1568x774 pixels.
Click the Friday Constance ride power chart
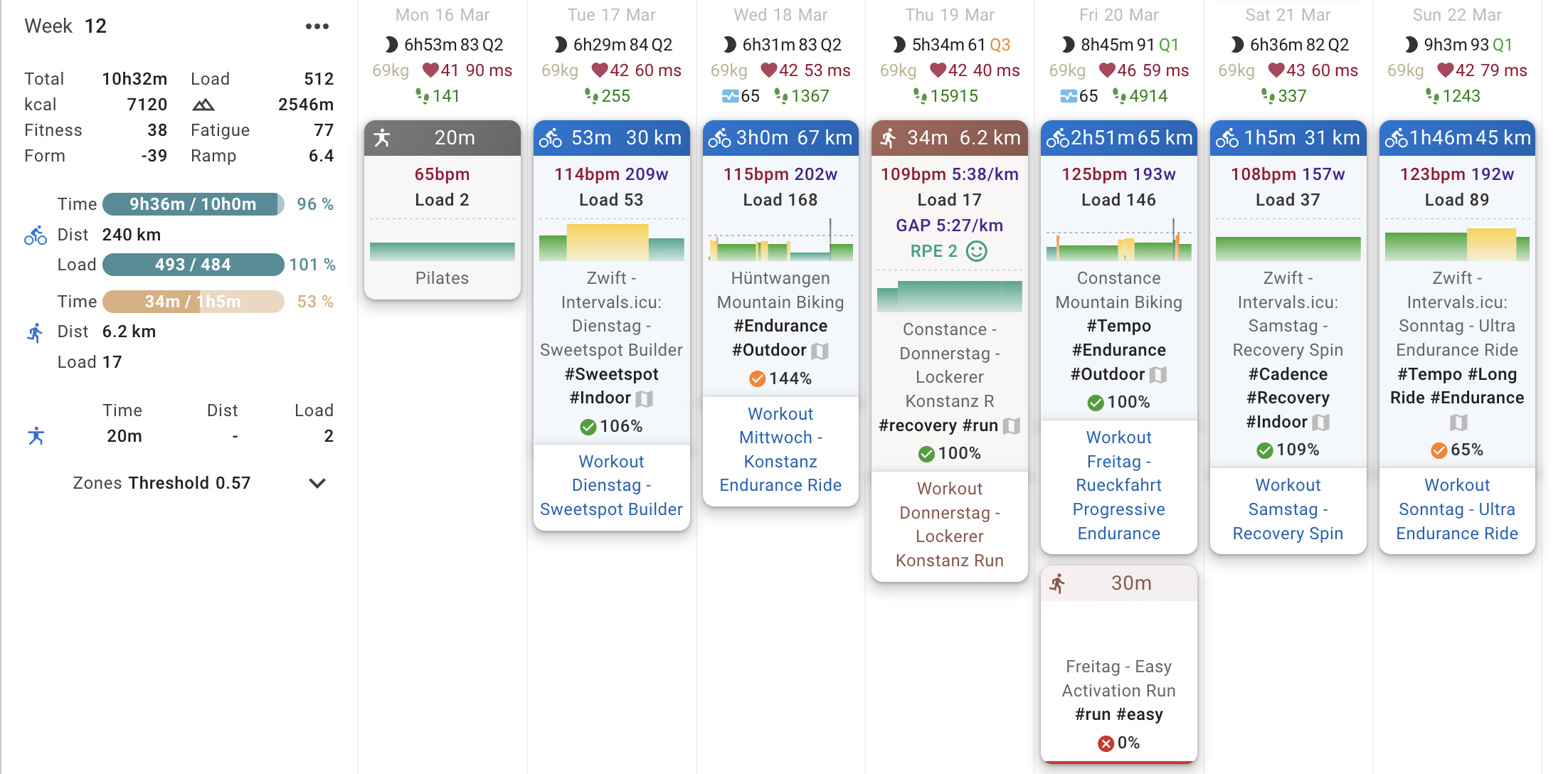point(1118,244)
